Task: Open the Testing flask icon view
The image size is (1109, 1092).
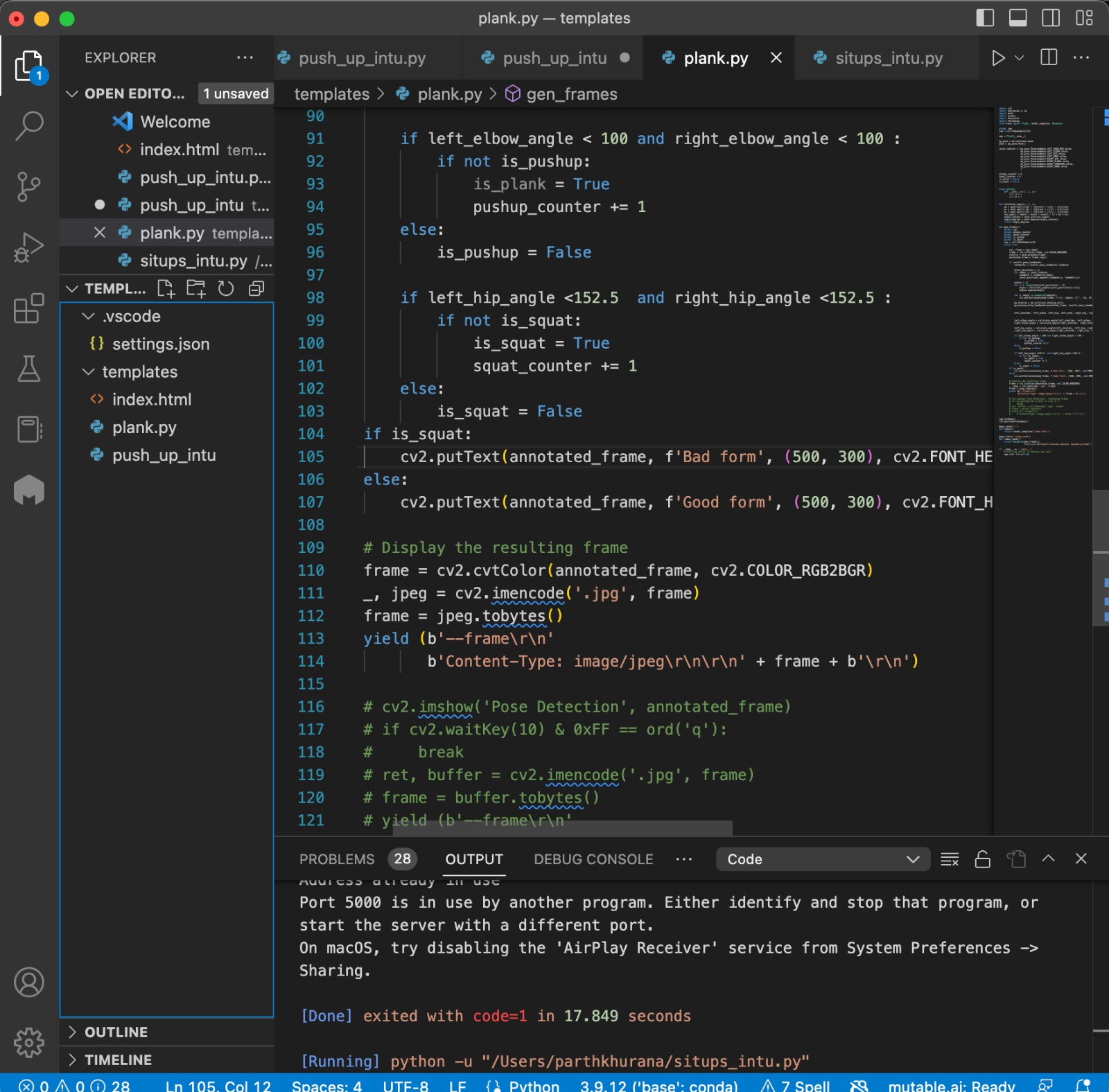Action: (x=29, y=369)
